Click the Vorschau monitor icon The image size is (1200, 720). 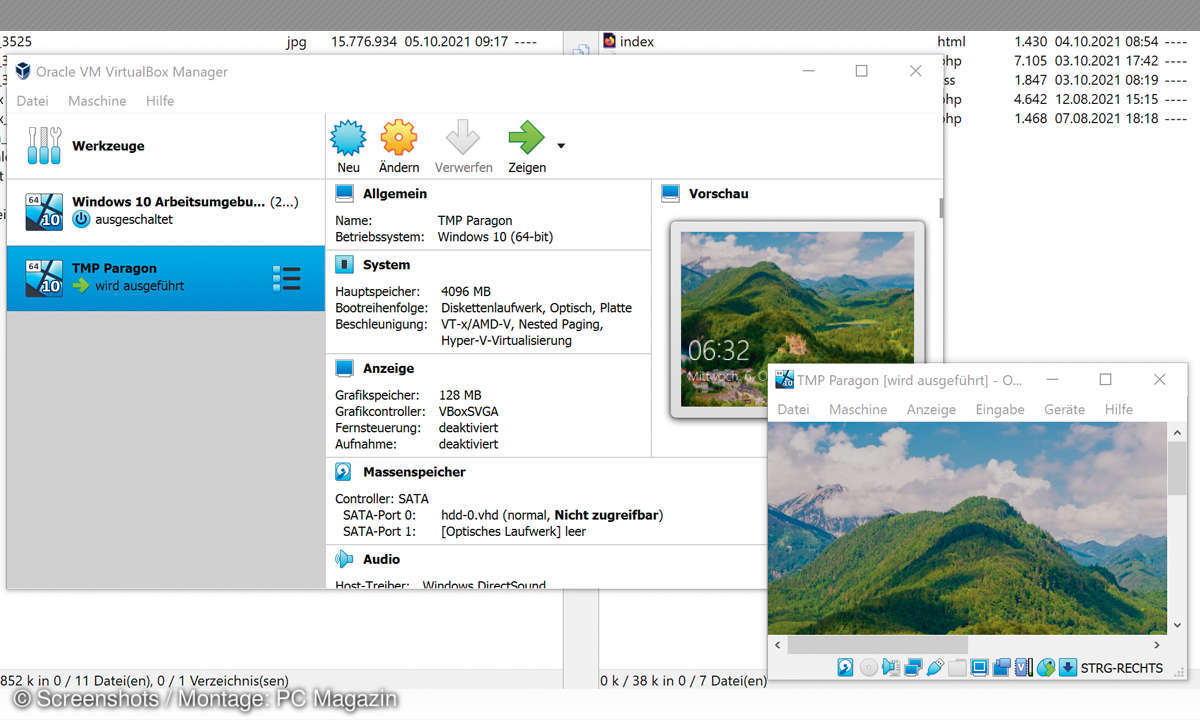[670, 193]
